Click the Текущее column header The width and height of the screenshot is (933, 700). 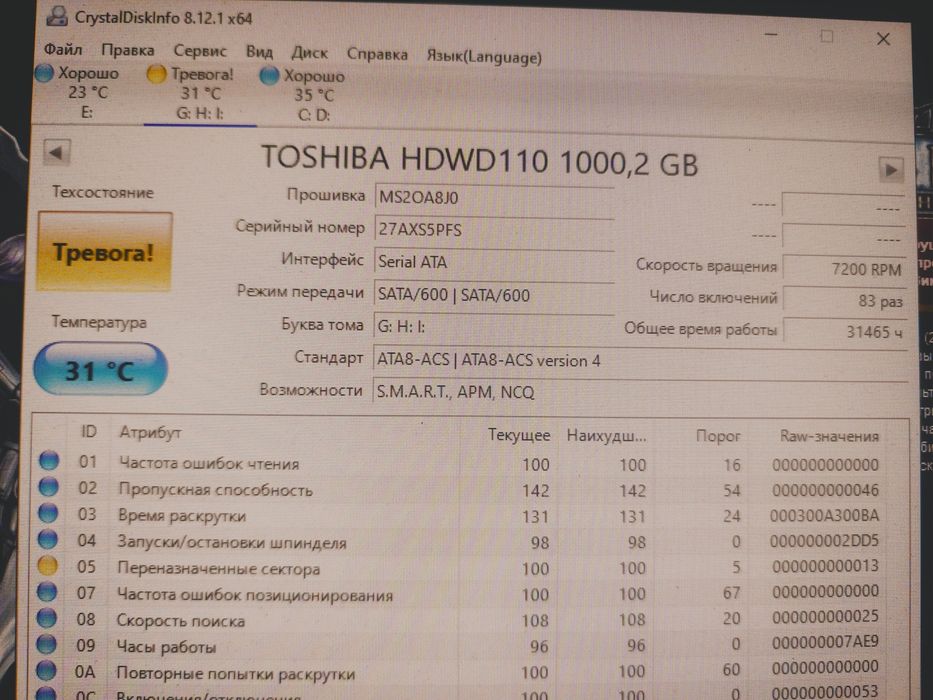point(519,435)
